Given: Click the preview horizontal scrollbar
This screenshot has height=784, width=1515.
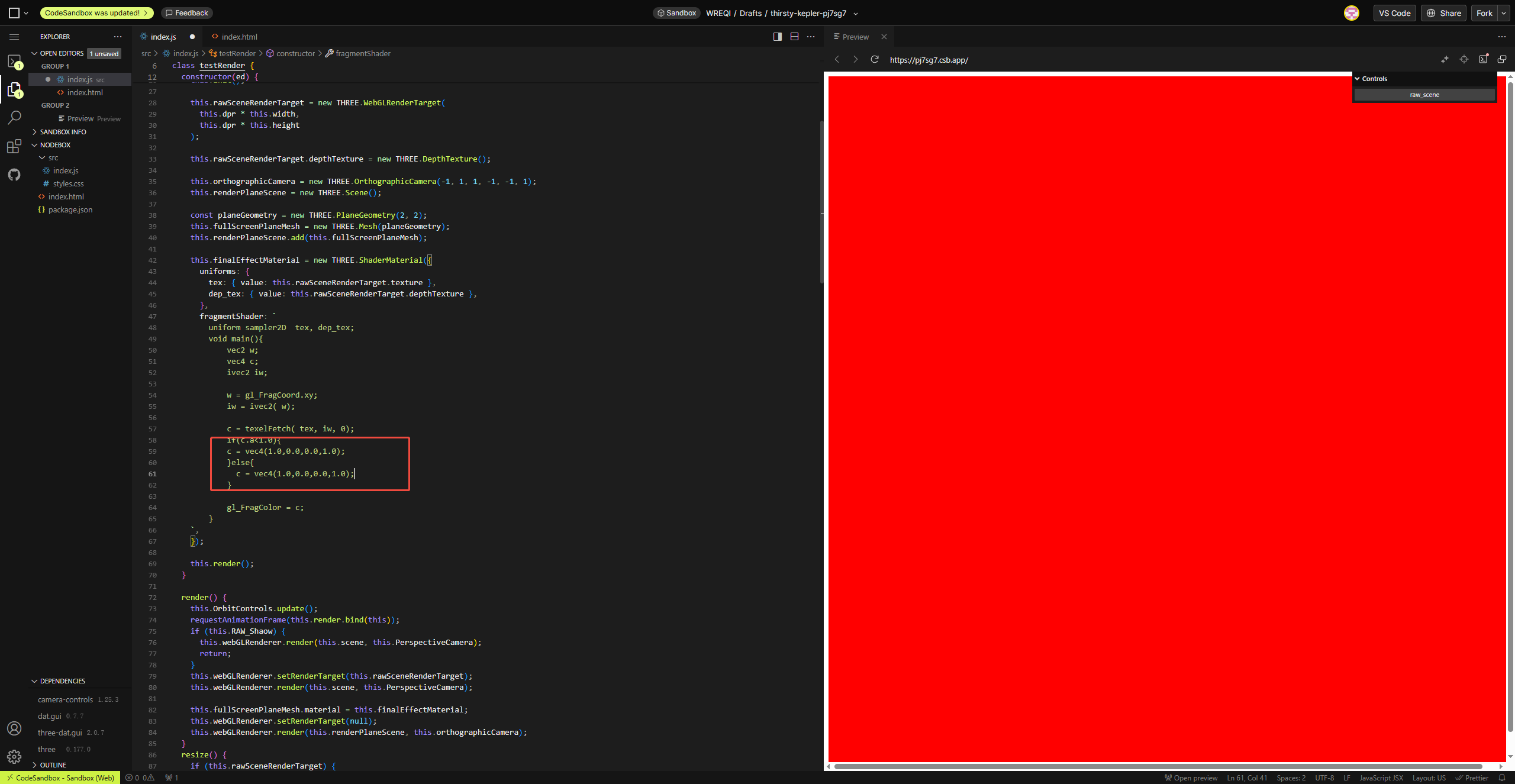Looking at the screenshot, I should tap(1158, 766).
